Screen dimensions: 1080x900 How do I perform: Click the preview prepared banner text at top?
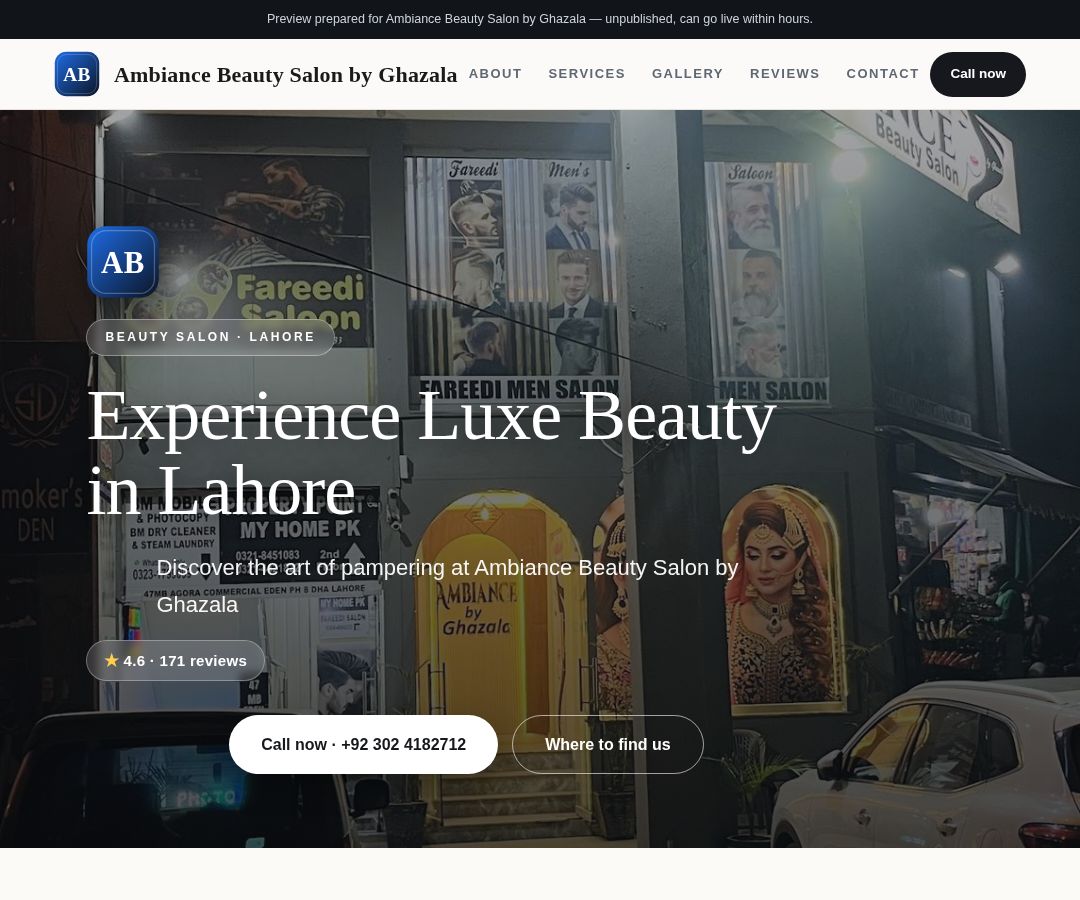click(x=540, y=19)
